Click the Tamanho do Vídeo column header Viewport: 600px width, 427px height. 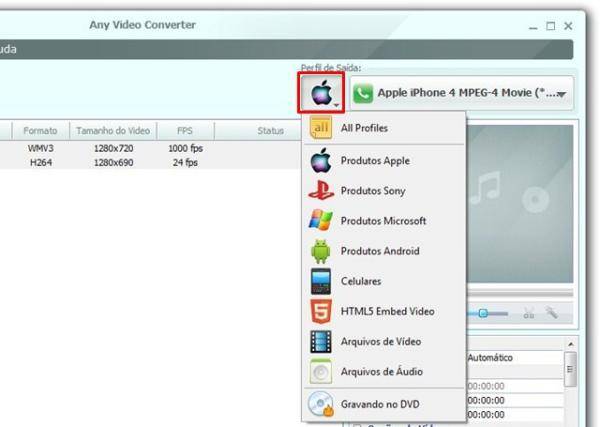coord(113,131)
